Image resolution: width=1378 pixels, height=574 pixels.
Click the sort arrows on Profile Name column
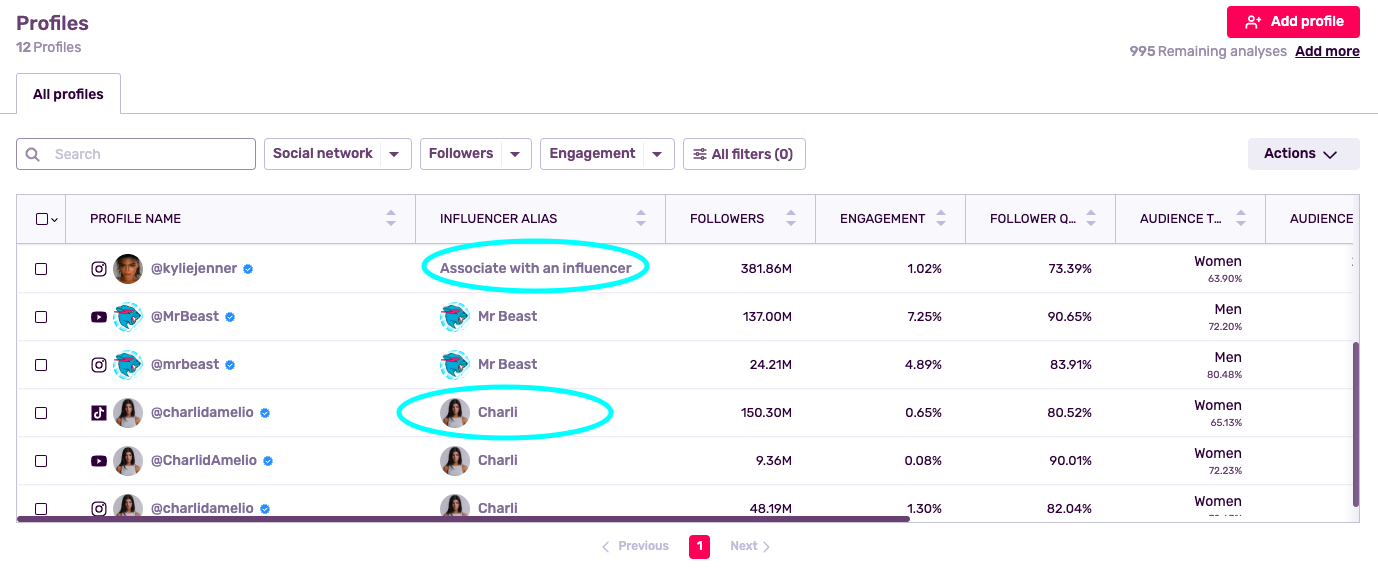391,218
